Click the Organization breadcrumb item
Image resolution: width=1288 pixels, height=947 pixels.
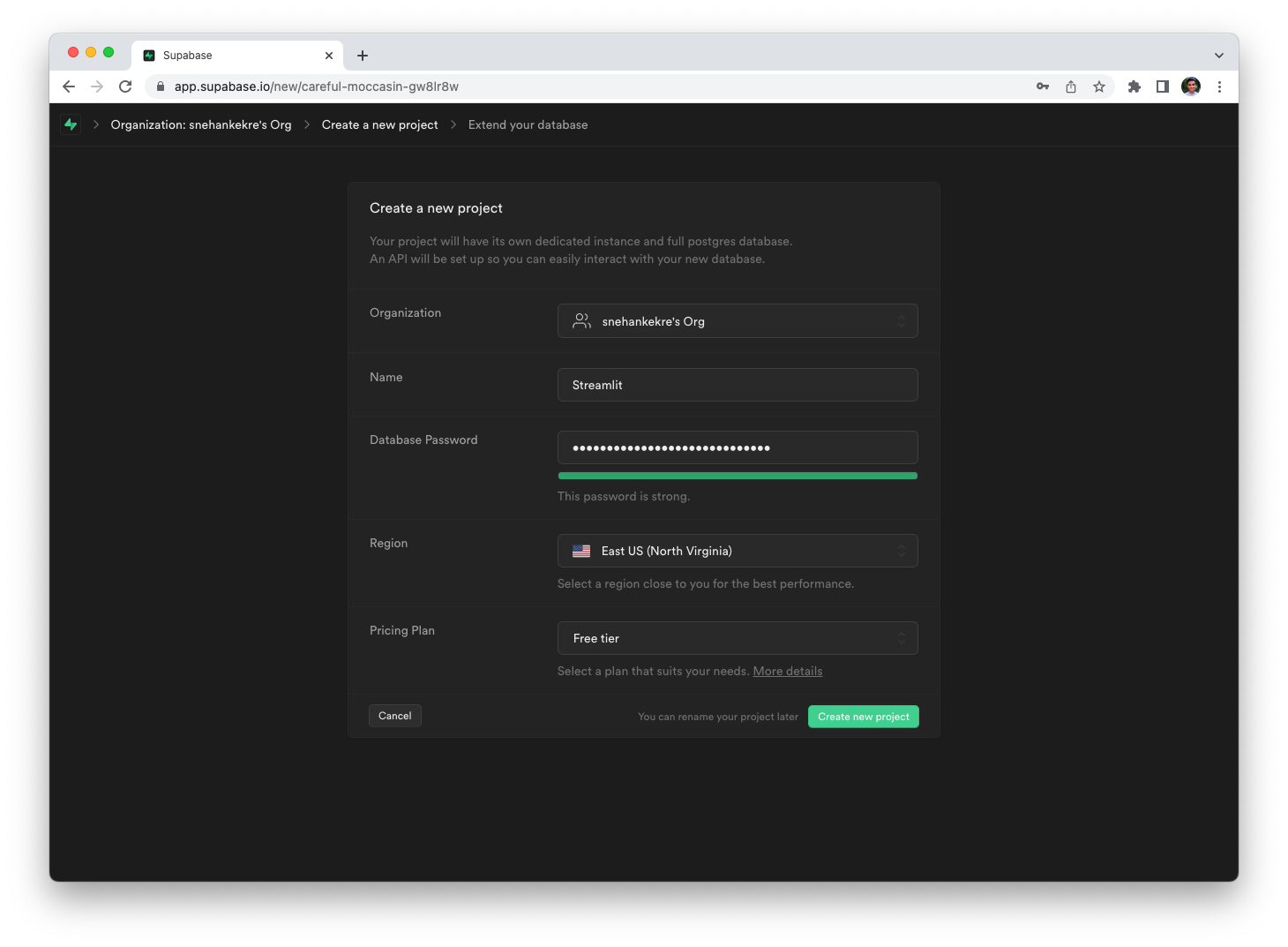(201, 124)
